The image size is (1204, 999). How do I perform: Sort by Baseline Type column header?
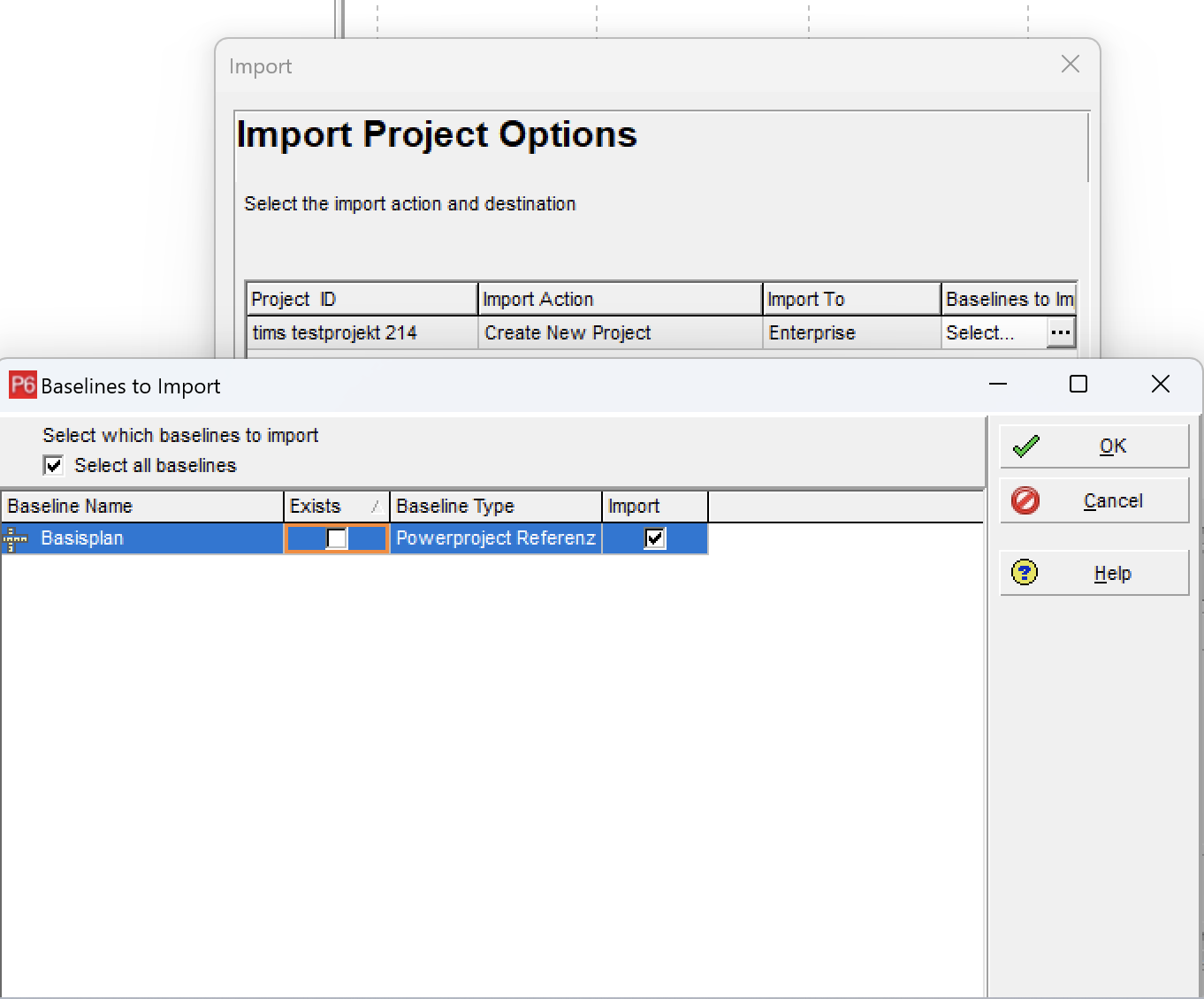click(496, 507)
